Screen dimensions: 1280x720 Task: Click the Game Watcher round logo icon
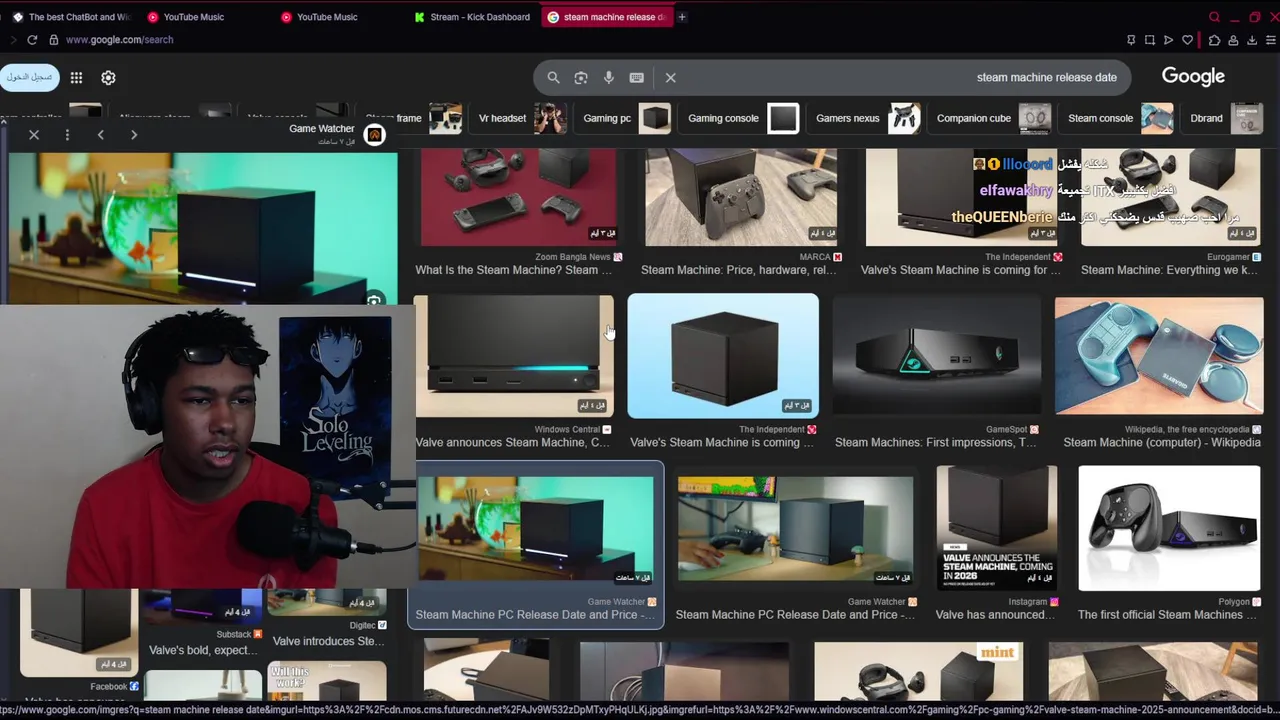point(374,134)
